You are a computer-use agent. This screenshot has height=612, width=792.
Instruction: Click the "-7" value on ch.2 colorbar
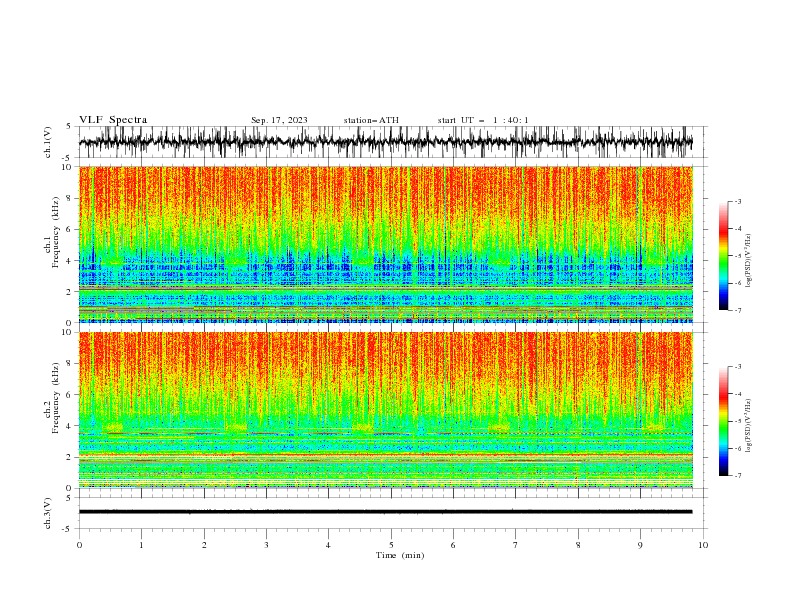737,476
